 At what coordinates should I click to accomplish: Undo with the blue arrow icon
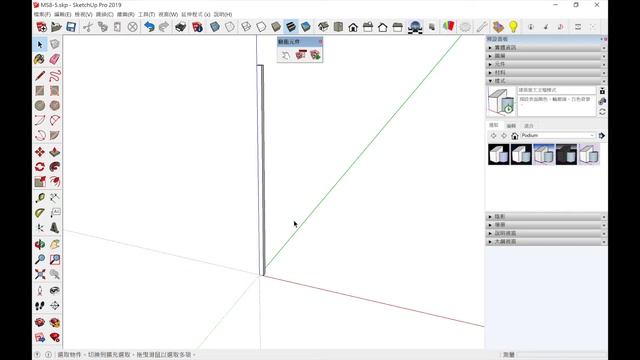click(x=149, y=27)
